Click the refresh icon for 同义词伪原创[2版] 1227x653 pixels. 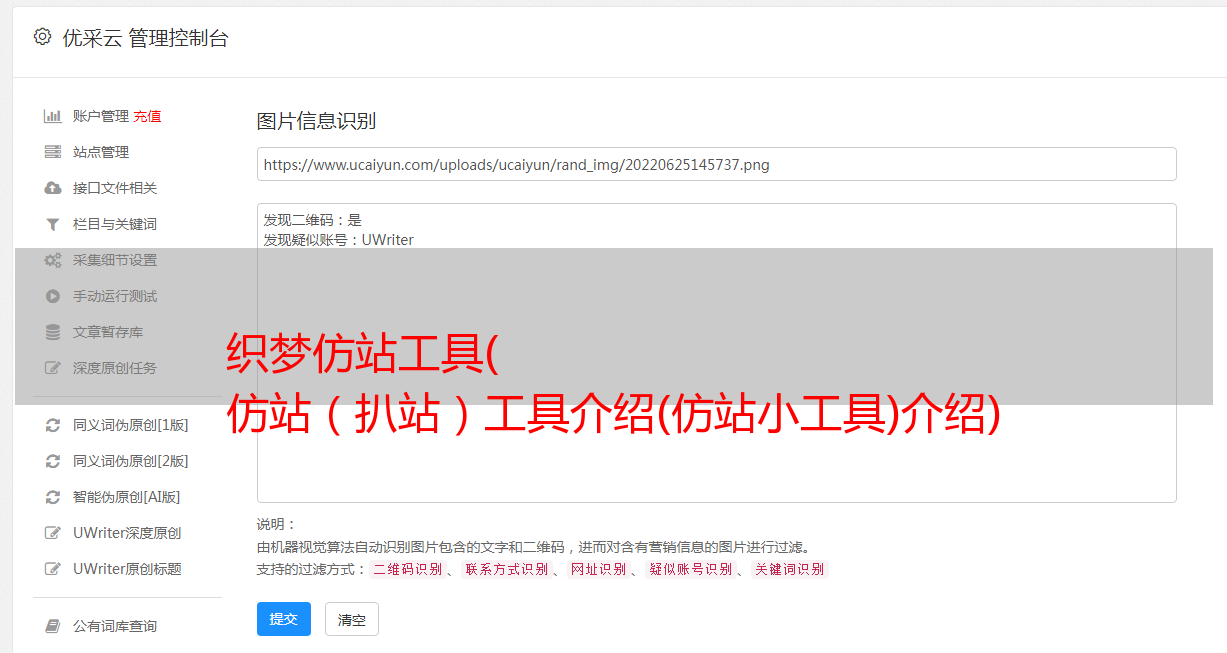53,461
